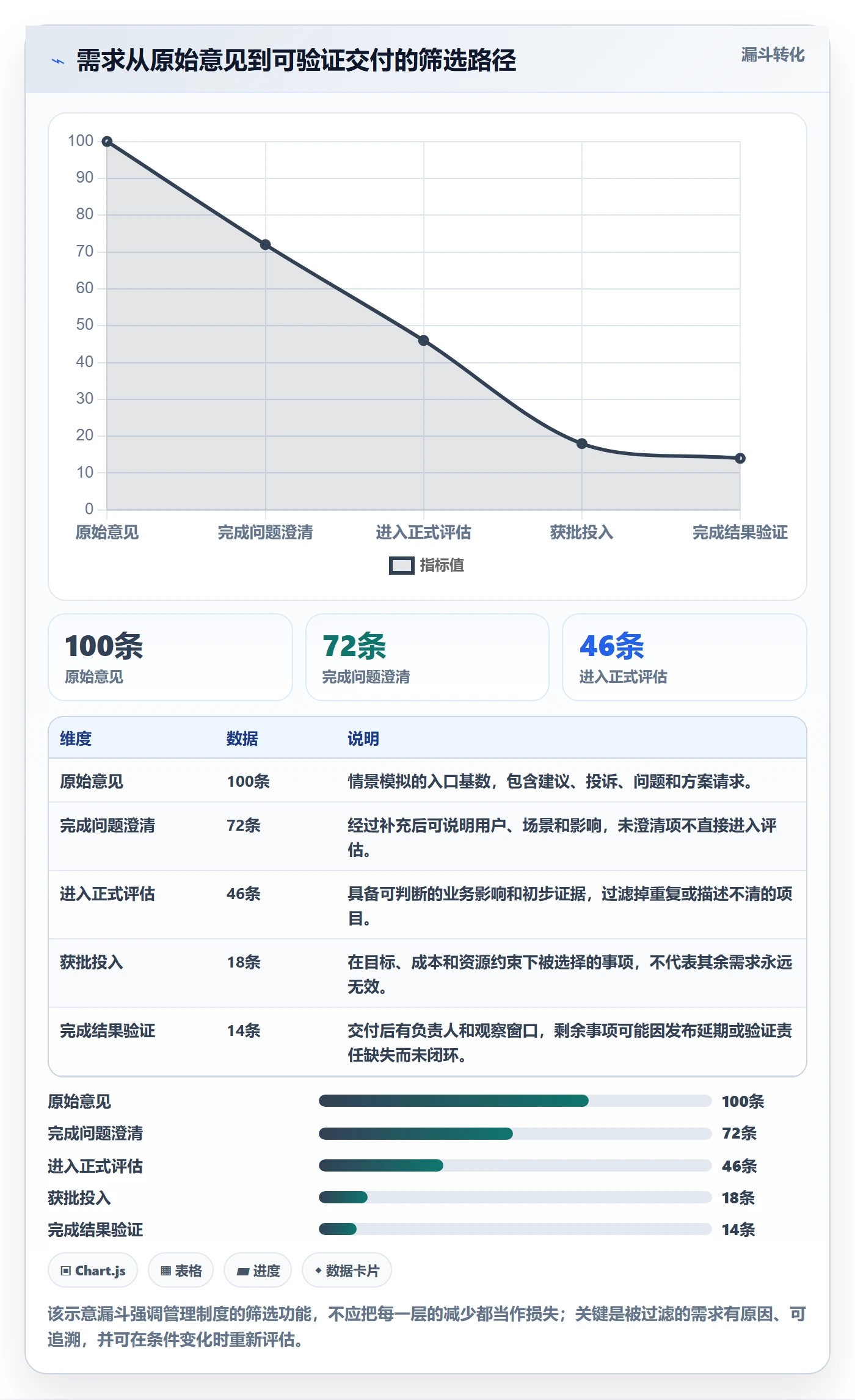Select the 完成问题澄清 table row name

point(107,825)
